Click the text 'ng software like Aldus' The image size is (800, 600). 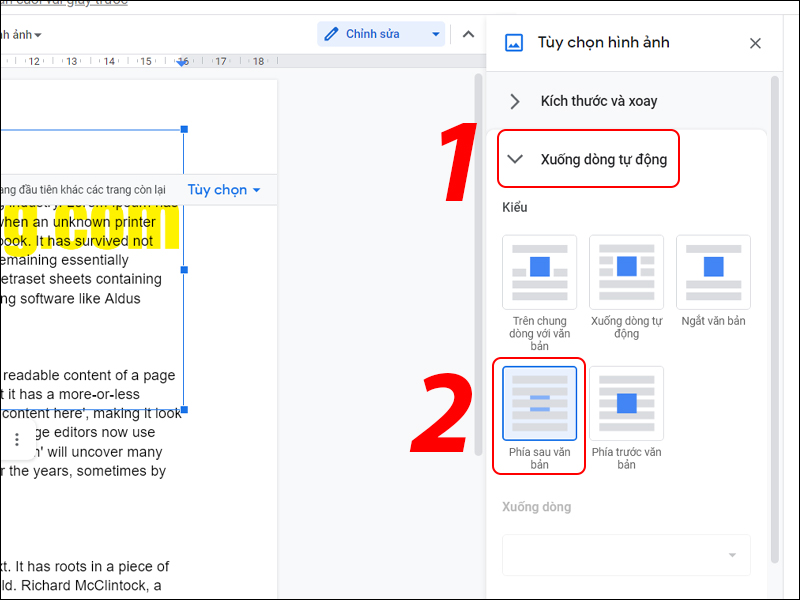pos(70,298)
